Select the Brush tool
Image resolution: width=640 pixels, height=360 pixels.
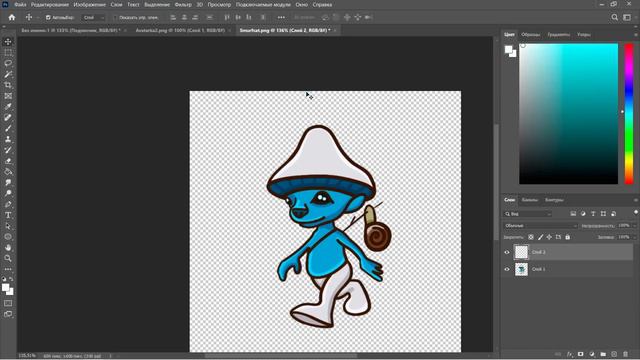(x=8, y=128)
